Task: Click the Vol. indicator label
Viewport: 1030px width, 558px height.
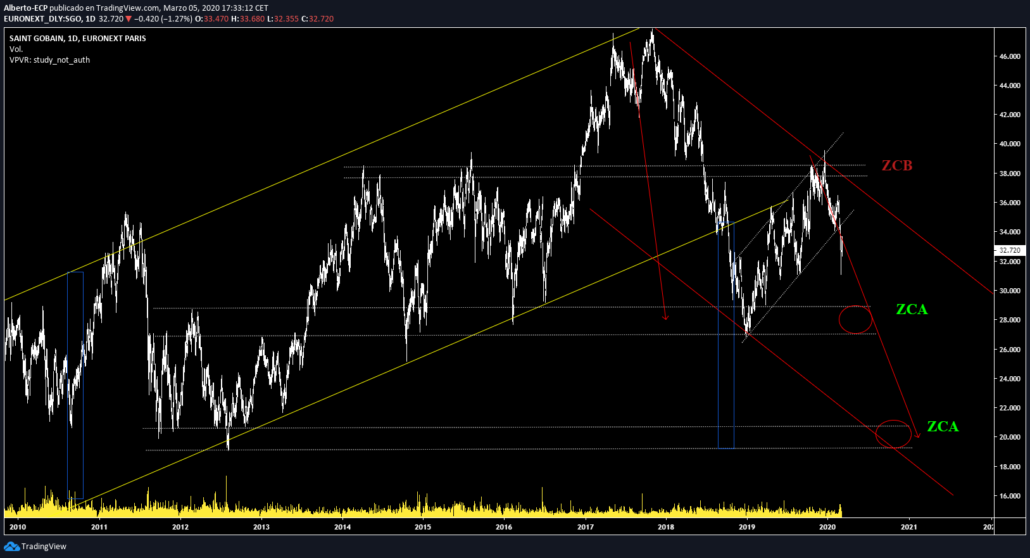Action: pyautogui.click(x=16, y=49)
